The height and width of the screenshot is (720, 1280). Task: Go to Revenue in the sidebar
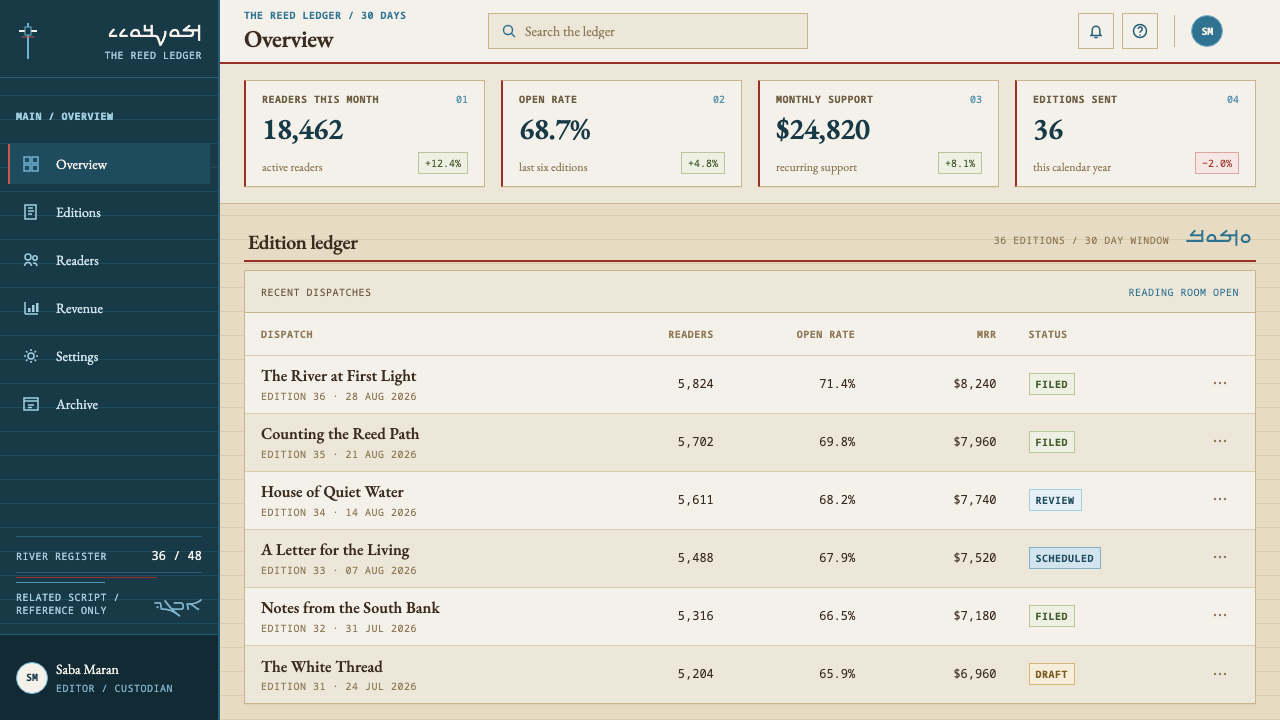pos(109,308)
